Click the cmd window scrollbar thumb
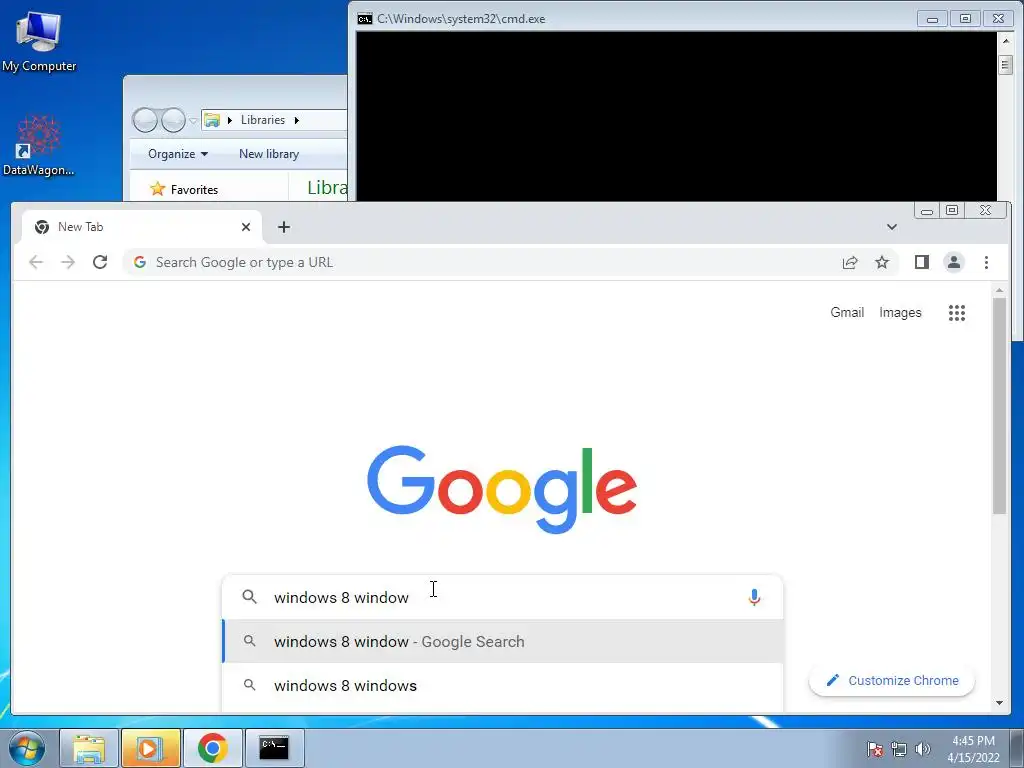1024x768 pixels. pyautogui.click(x=1006, y=65)
